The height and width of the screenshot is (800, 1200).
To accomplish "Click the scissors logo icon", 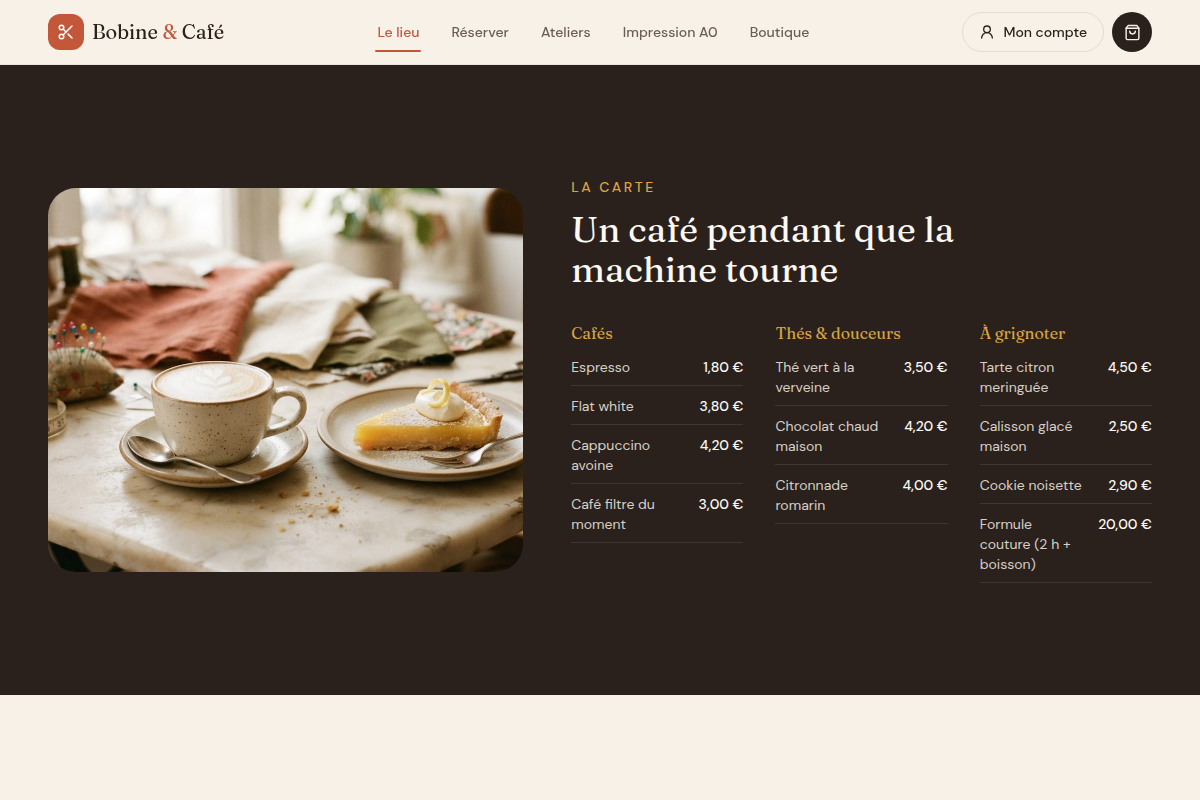I will [66, 32].
